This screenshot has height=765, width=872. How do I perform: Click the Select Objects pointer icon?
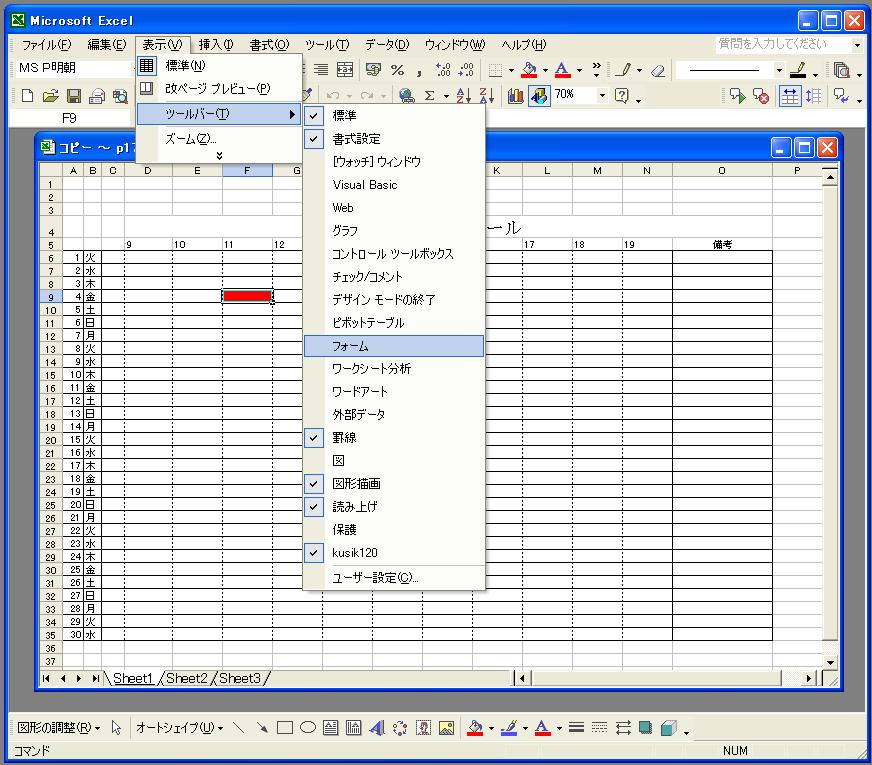(116, 728)
